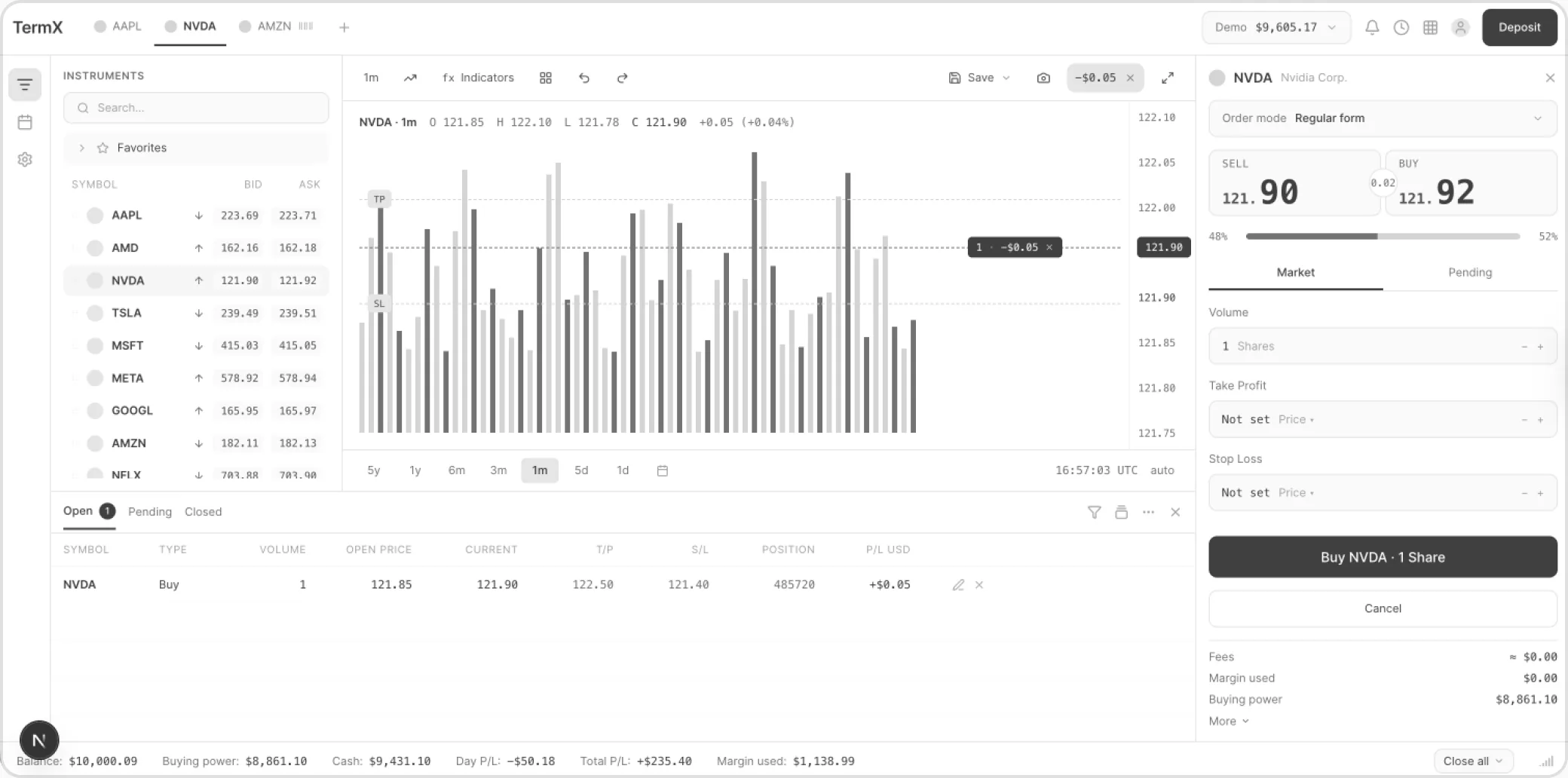The height and width of the screenshot is (778, 1568).
Task: Open the user profile avatar
Action: pyautogui.click(x=1460, y=28)
